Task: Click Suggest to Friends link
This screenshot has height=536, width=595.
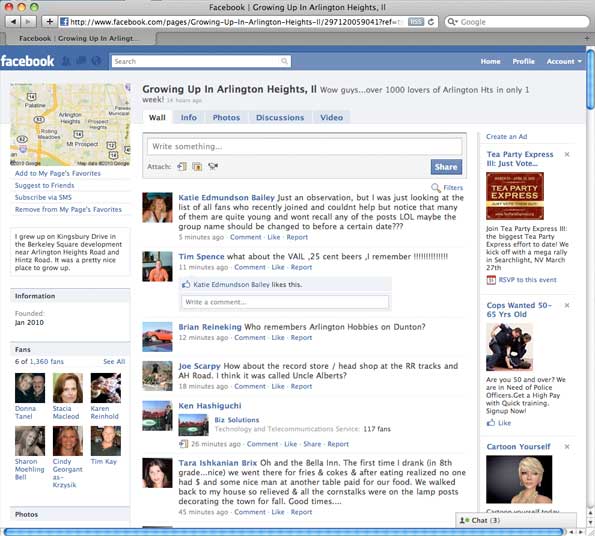Action: click(x=44, y=185)
